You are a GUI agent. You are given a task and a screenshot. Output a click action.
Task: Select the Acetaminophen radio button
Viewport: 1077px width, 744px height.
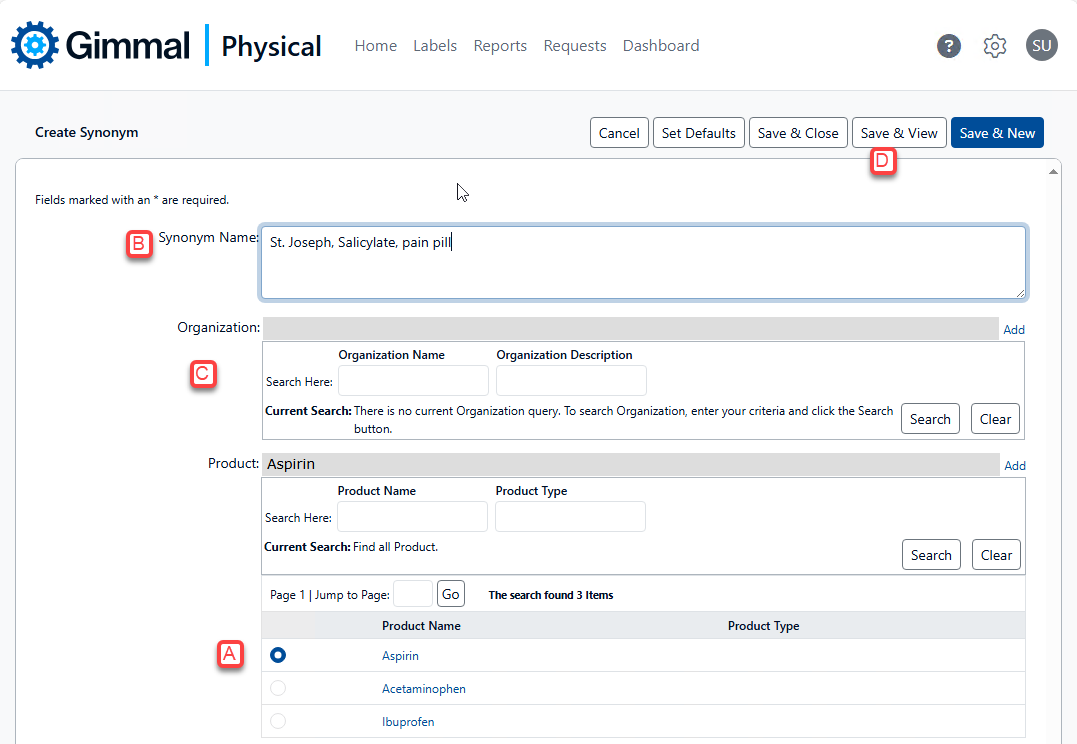click(278, 688)
